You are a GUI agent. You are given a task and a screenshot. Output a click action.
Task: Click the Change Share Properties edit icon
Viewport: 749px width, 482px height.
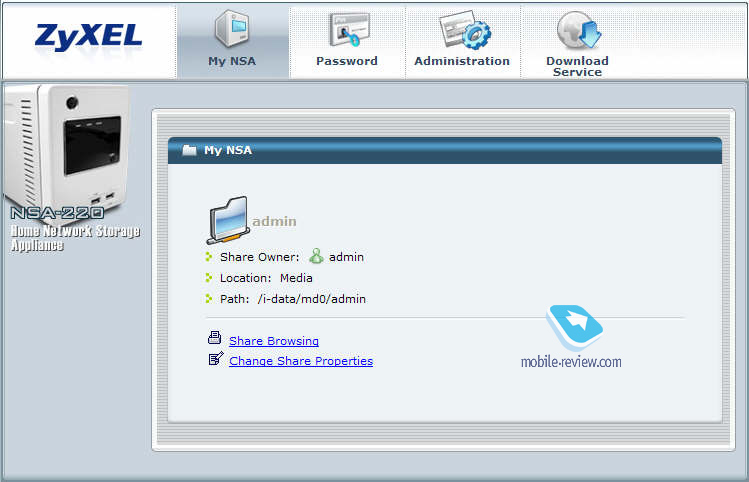(216, 358)
